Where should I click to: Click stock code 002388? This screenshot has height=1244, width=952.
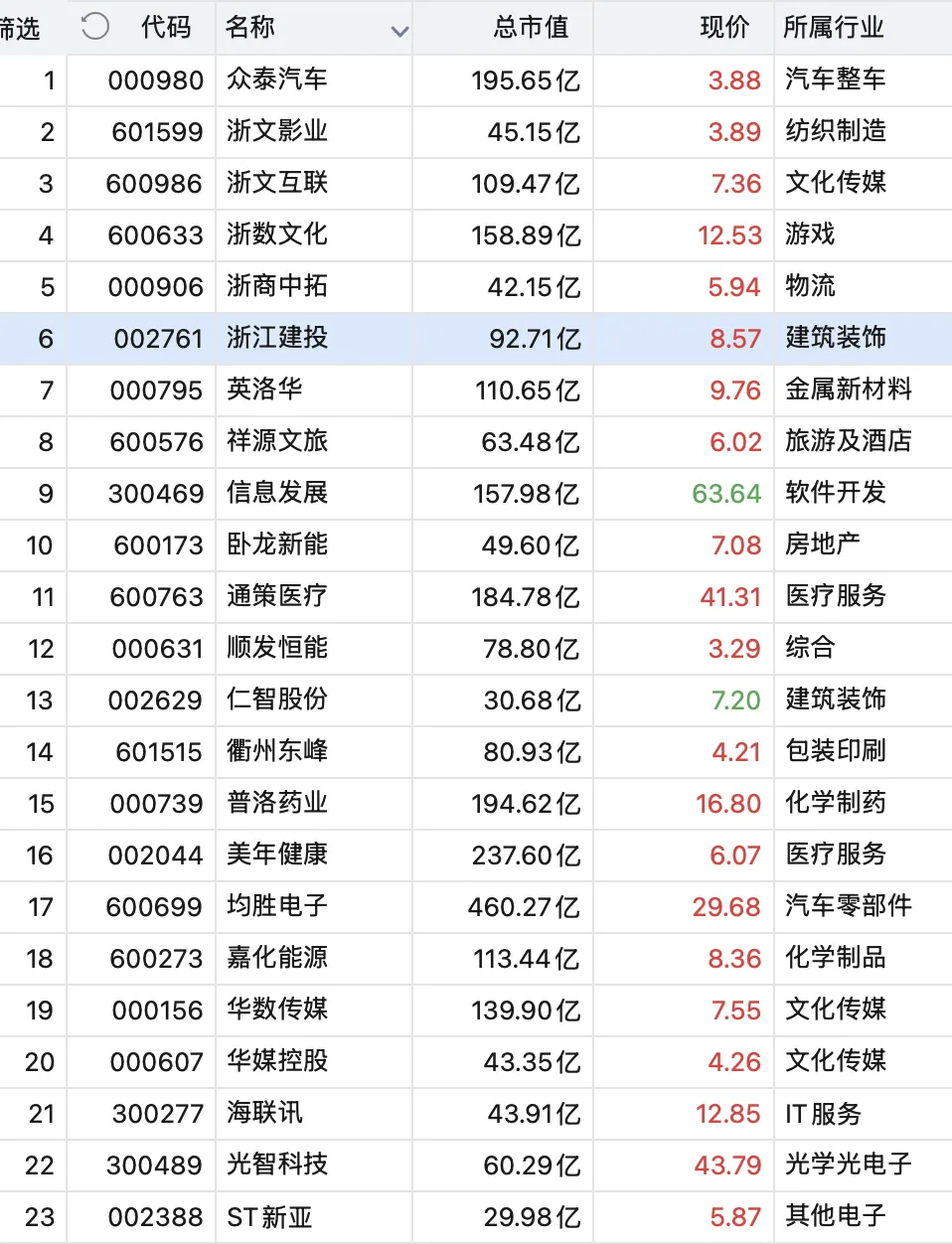pos(156,1217)
